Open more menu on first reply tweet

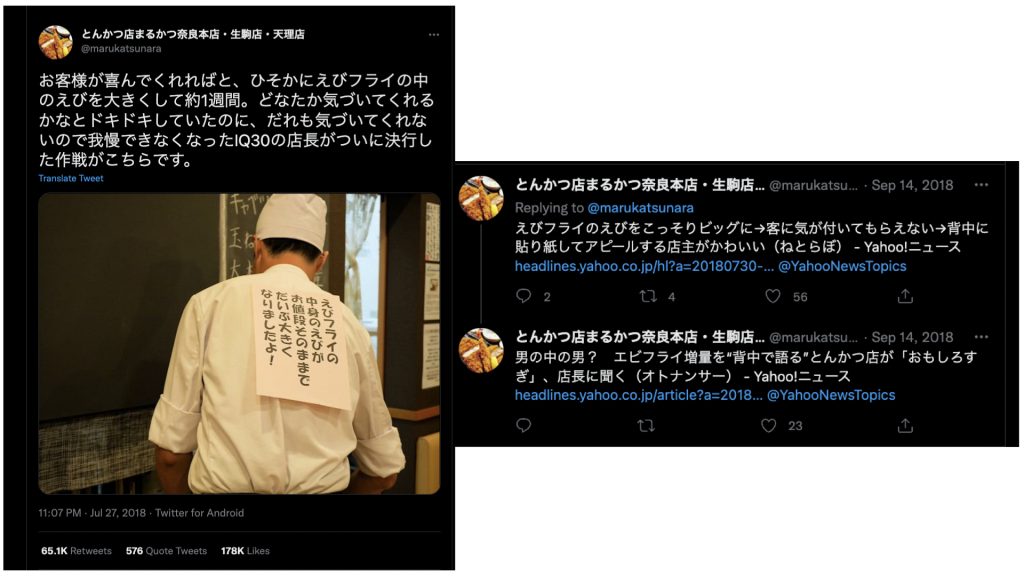(981, 185)
